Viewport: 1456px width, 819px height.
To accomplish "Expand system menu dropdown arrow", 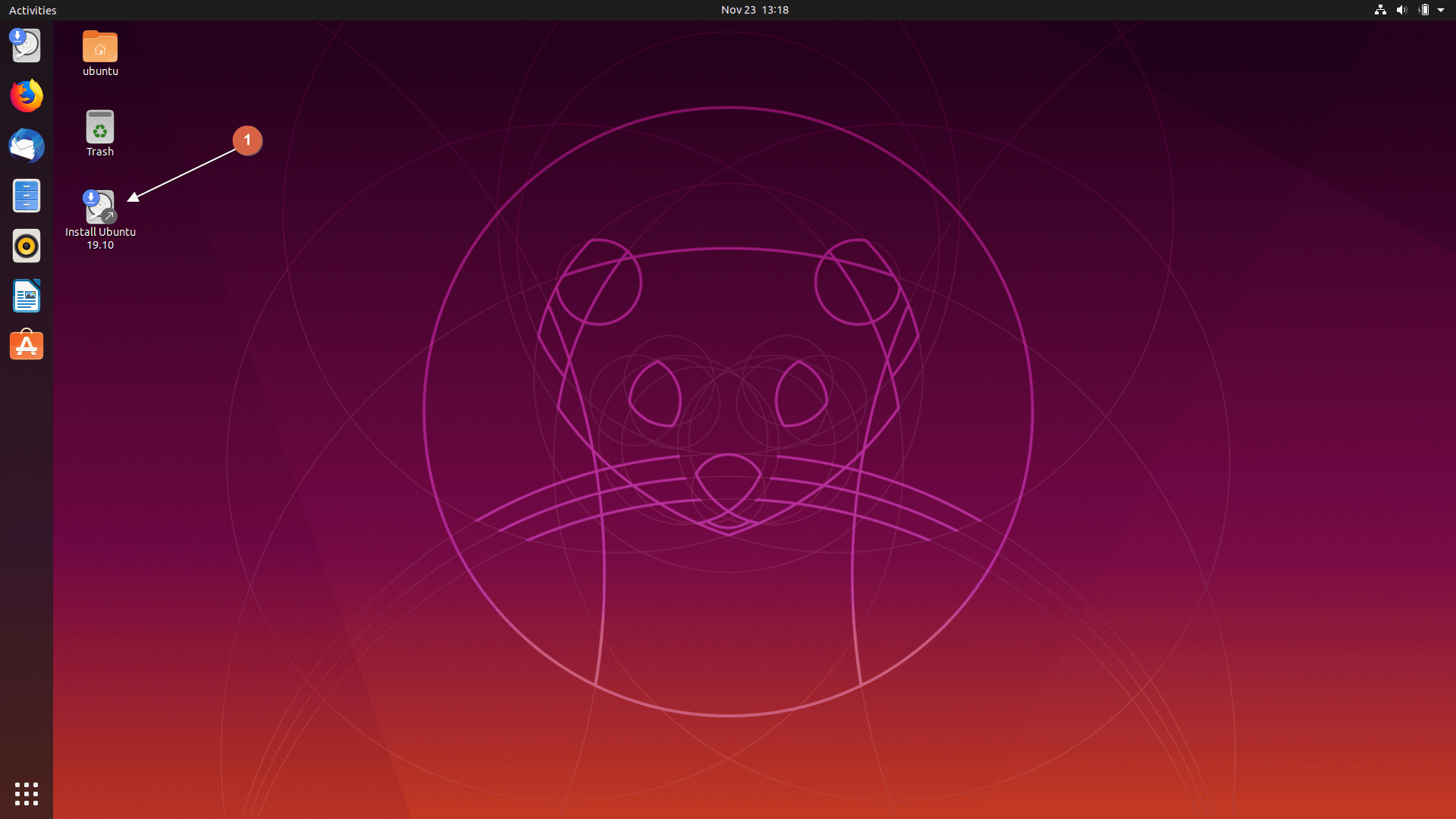I will pyautogui.click(x=1441, y=10).
